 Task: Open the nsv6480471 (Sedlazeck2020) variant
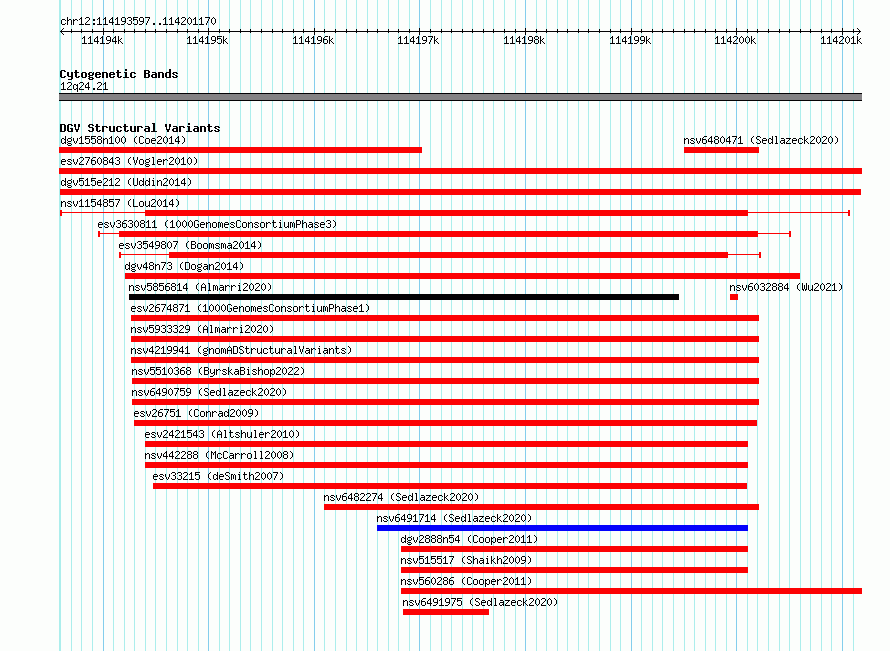tap(761, 140)
